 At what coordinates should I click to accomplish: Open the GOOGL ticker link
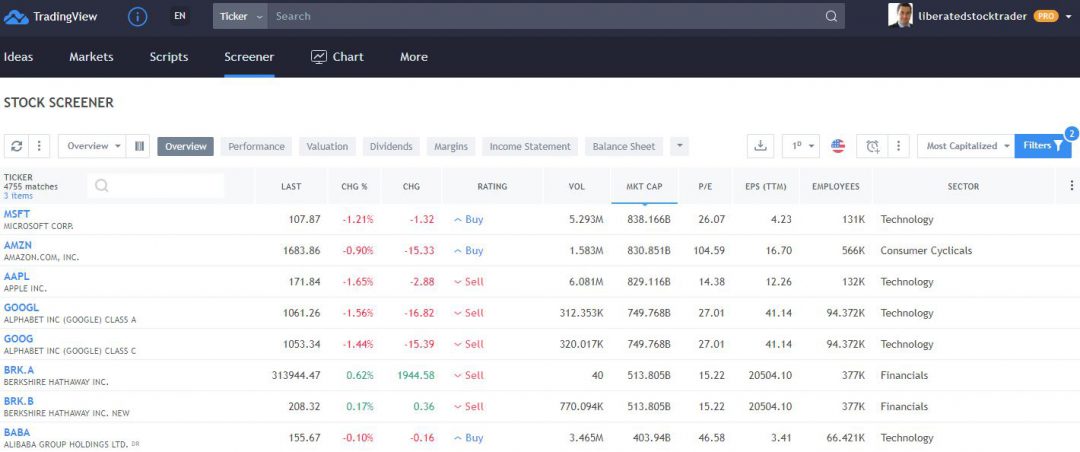click(21, 307)
